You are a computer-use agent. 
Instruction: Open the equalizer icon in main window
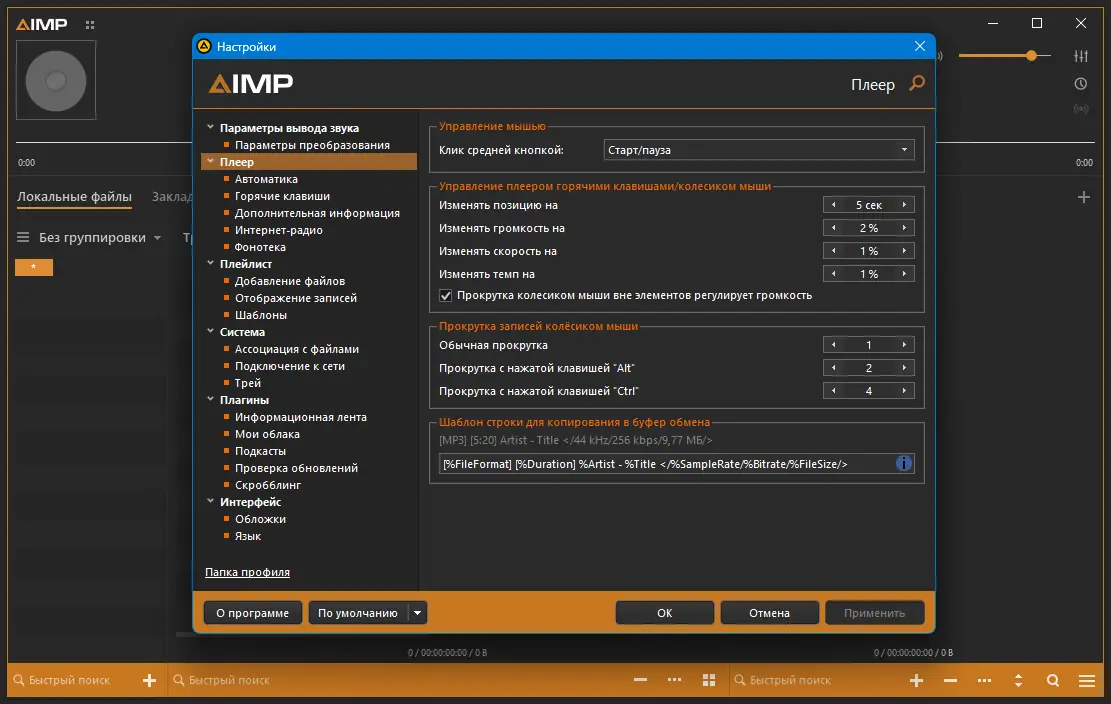(1081, 56)
